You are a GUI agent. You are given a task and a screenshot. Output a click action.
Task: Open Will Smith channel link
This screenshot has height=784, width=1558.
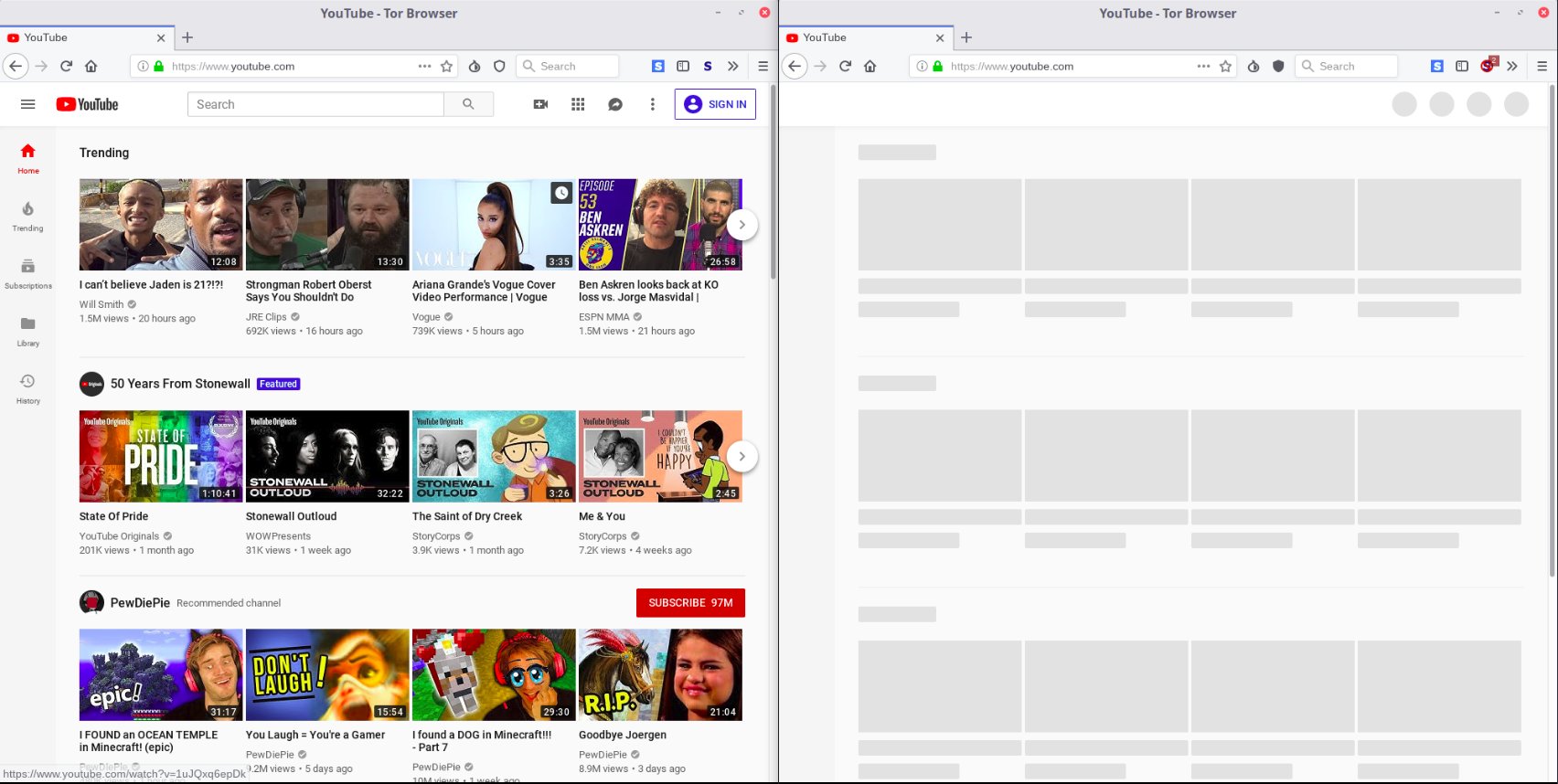pos(101,304)
